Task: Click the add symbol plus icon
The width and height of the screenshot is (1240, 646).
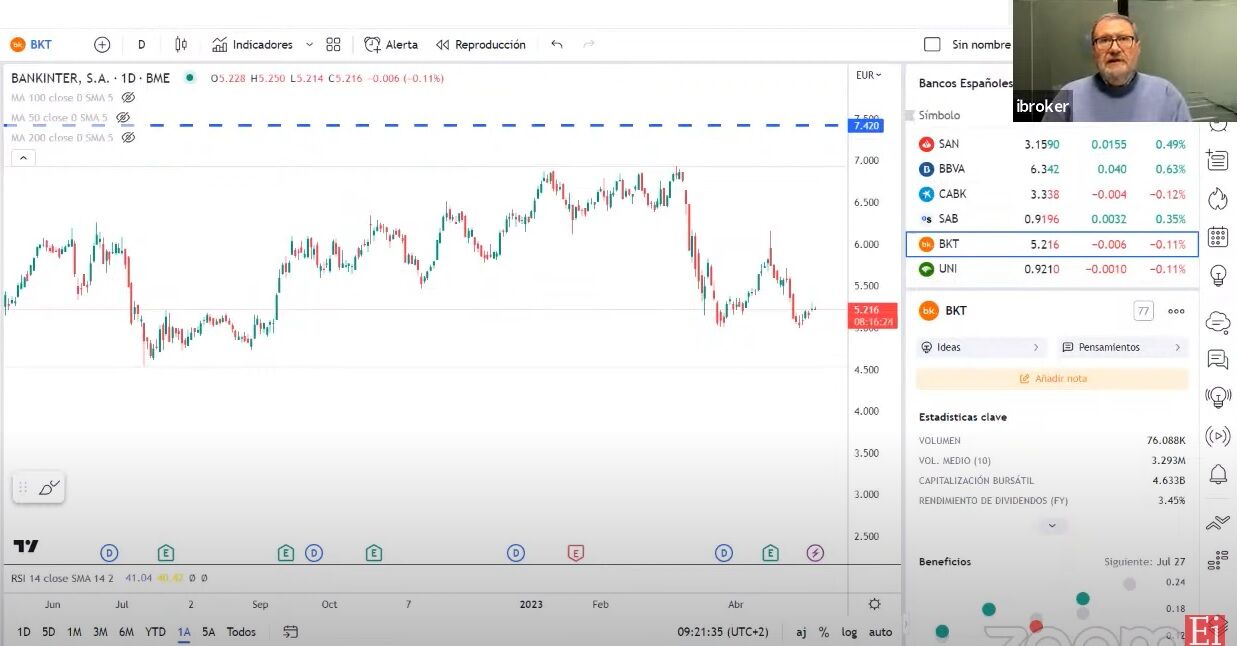Action: coord(102,45)
